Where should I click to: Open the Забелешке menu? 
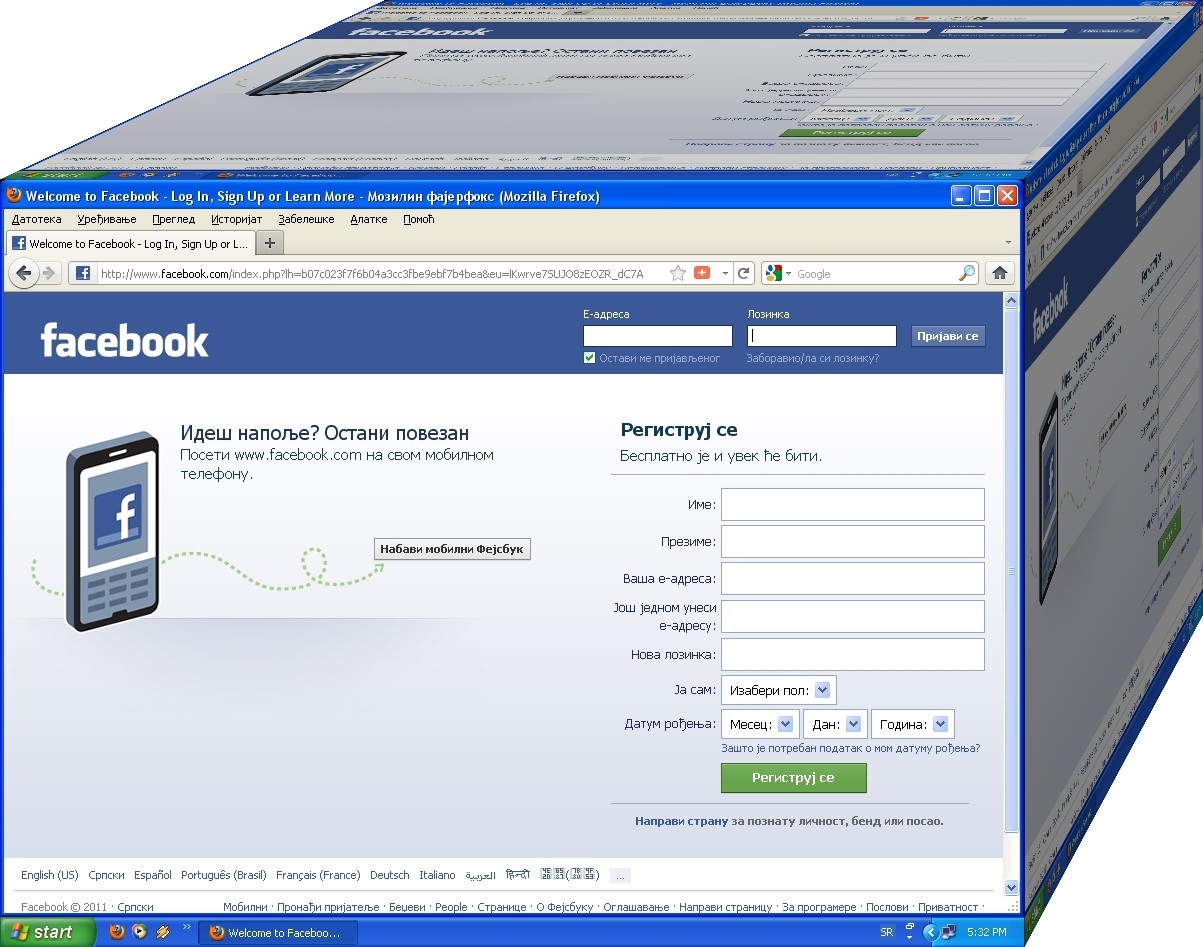point(307,219)
